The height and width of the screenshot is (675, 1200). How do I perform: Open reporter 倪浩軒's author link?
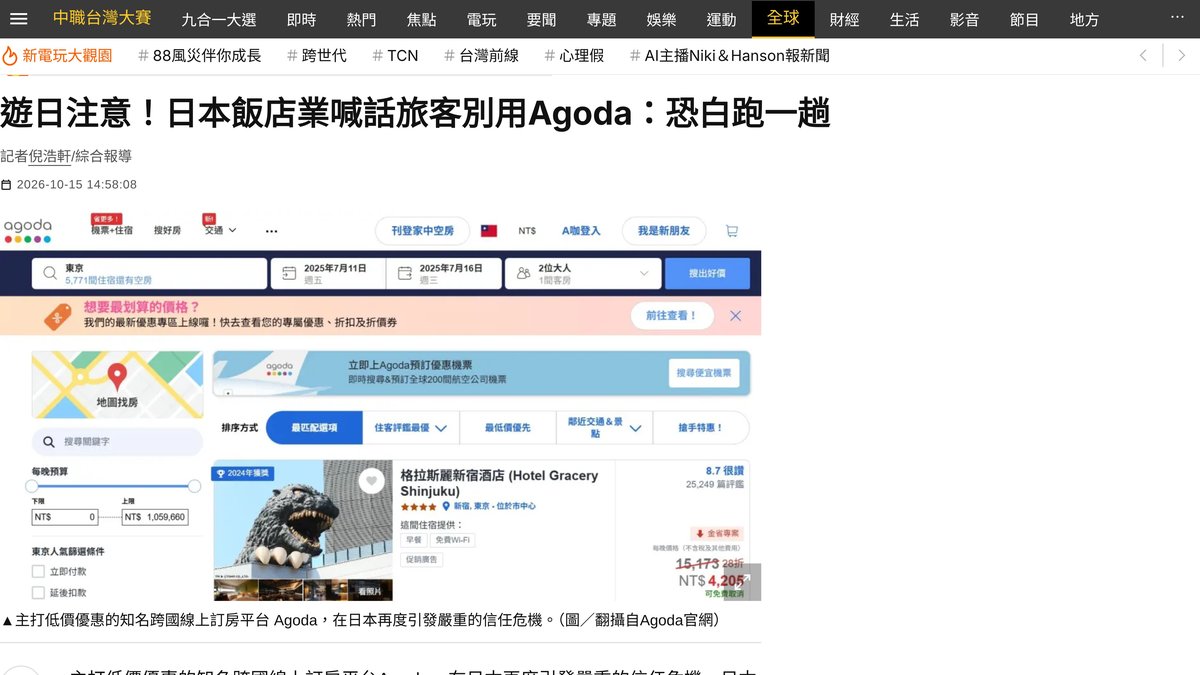(50, 156)
